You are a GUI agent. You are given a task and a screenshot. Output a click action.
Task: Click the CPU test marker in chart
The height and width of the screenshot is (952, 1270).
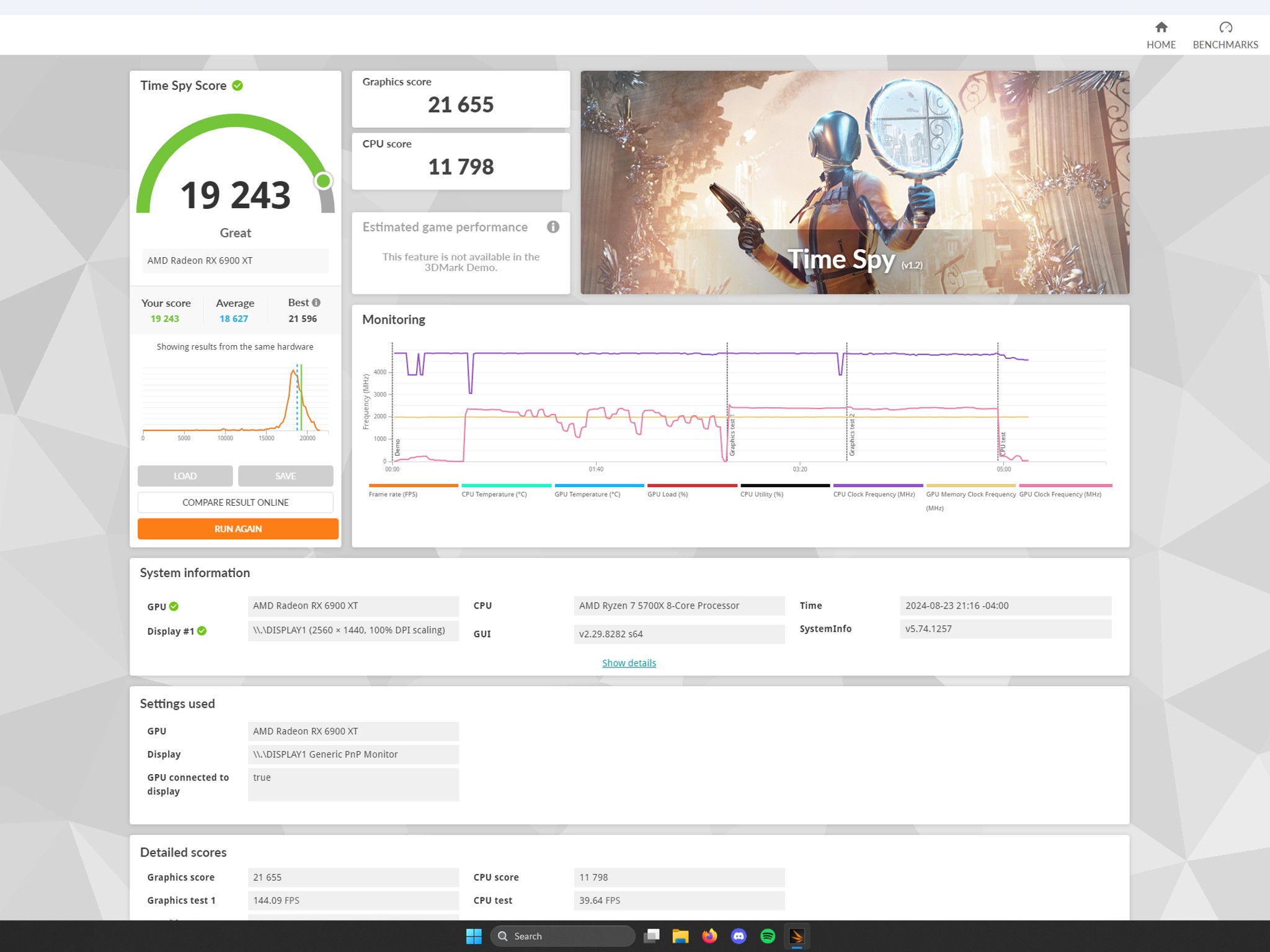click(x=1003, y=444)
